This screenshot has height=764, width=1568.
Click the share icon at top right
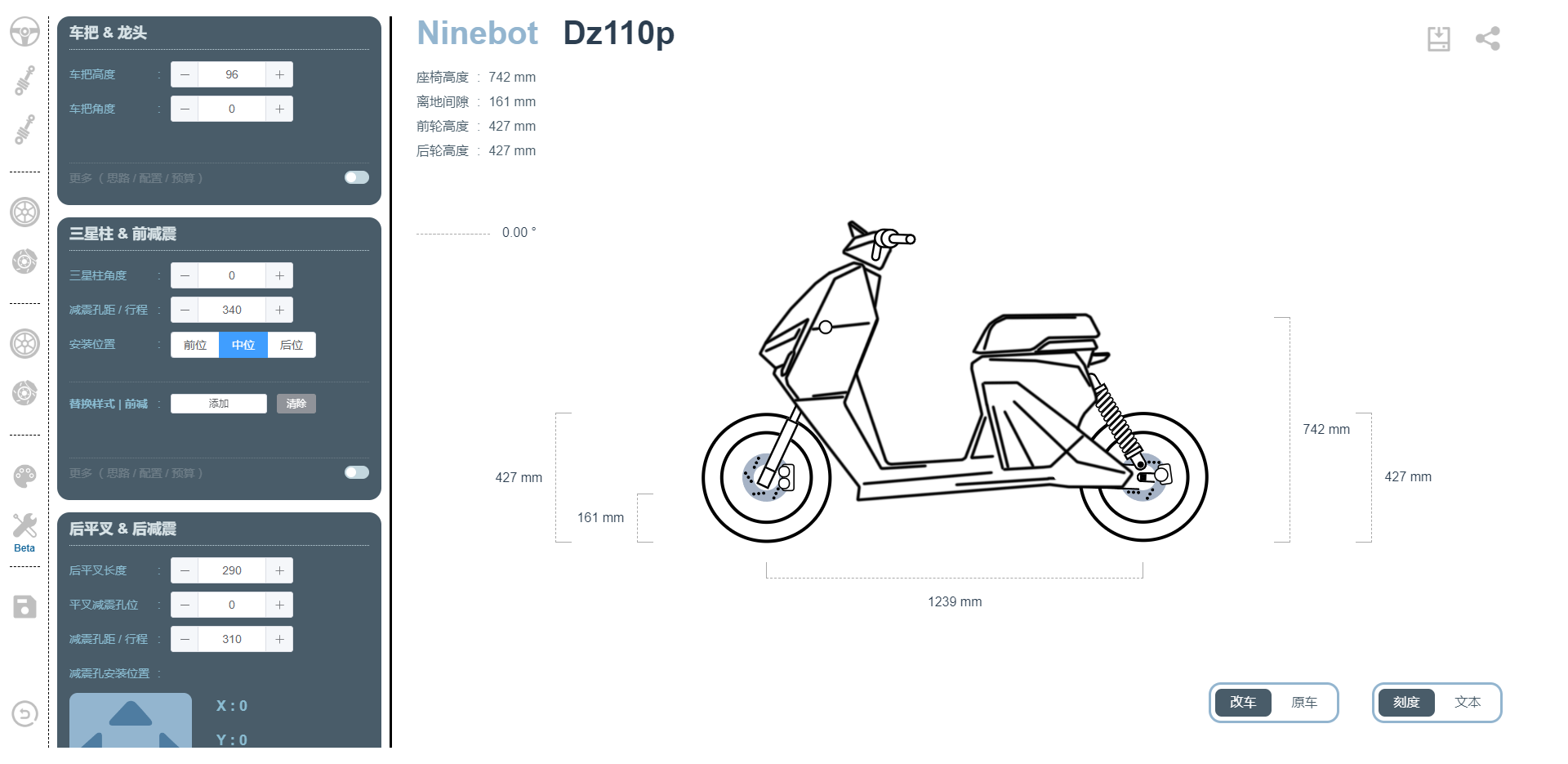(x=1488, y=38)
